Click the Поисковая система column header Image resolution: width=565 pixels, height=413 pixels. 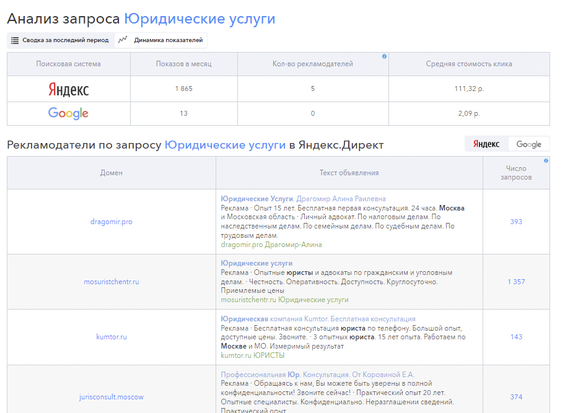pyautogui.click(x=68, y=64)
